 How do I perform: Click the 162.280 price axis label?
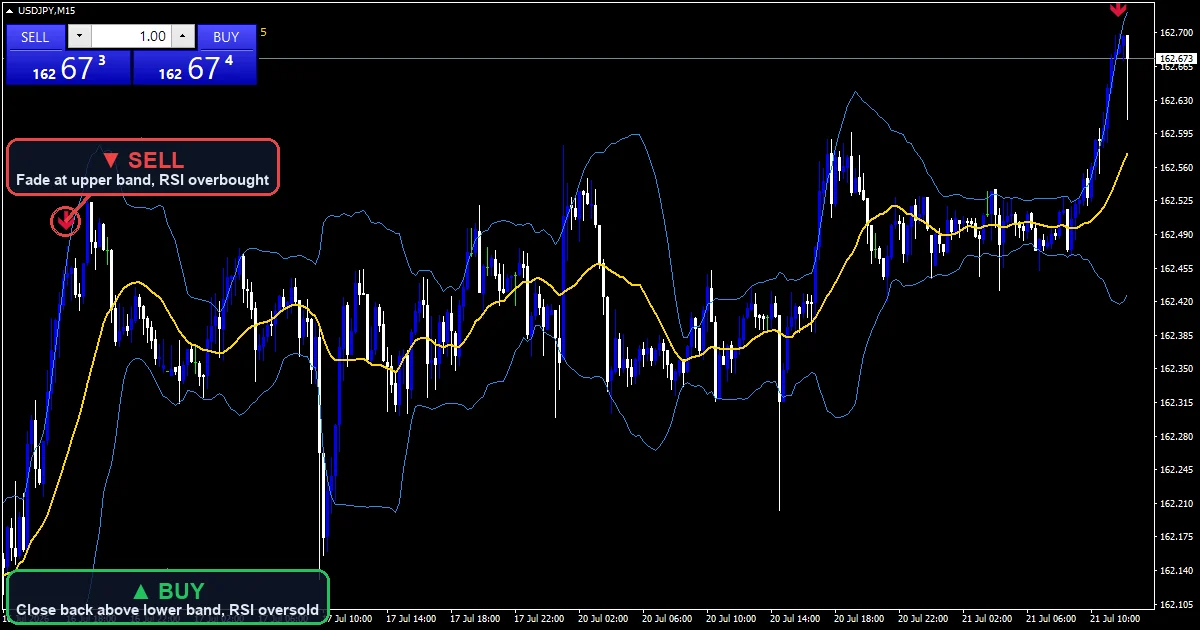(1175, 436)
